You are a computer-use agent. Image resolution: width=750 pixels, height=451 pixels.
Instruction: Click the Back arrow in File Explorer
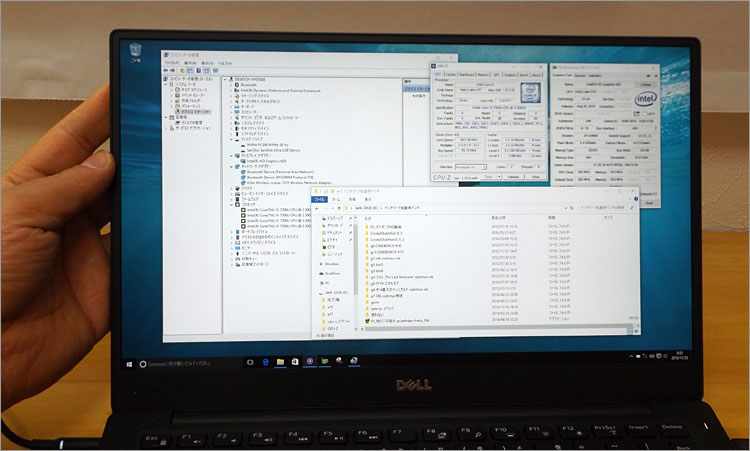point(316,208)
